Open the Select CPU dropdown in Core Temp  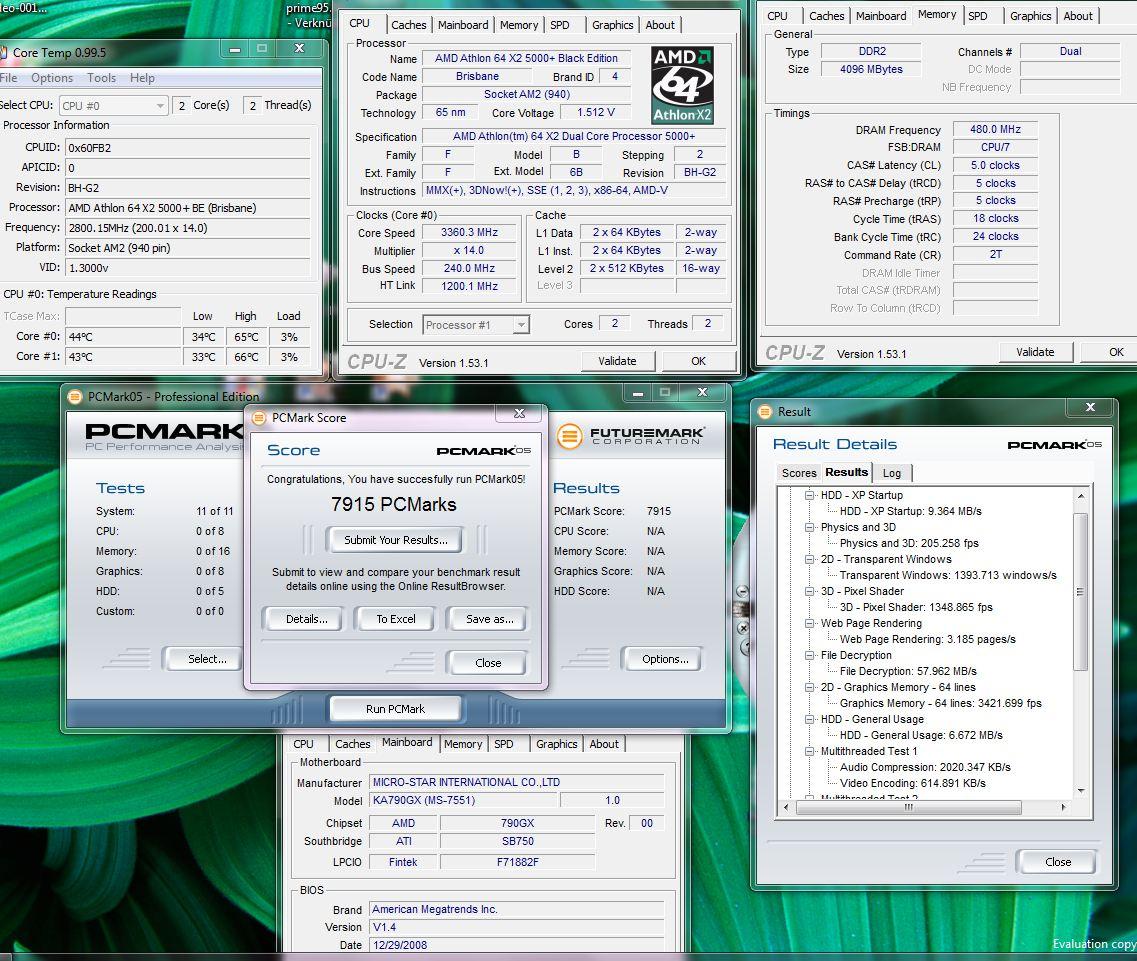click(x=114, y=106)
